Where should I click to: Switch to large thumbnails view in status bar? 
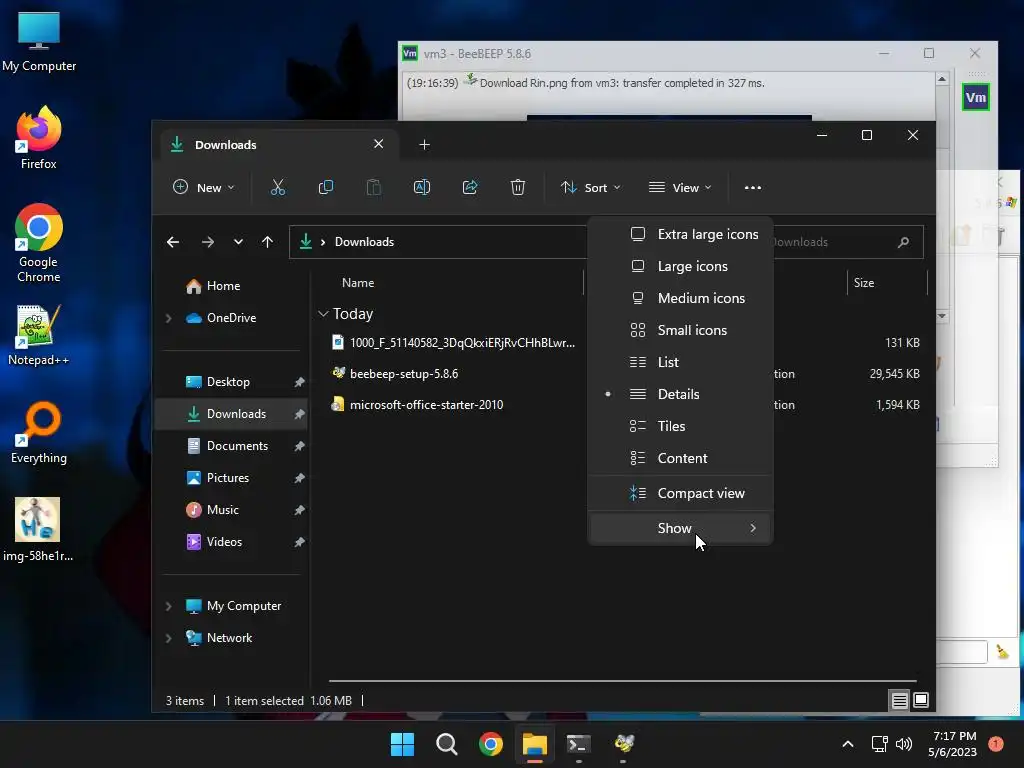tap(921, 701)
